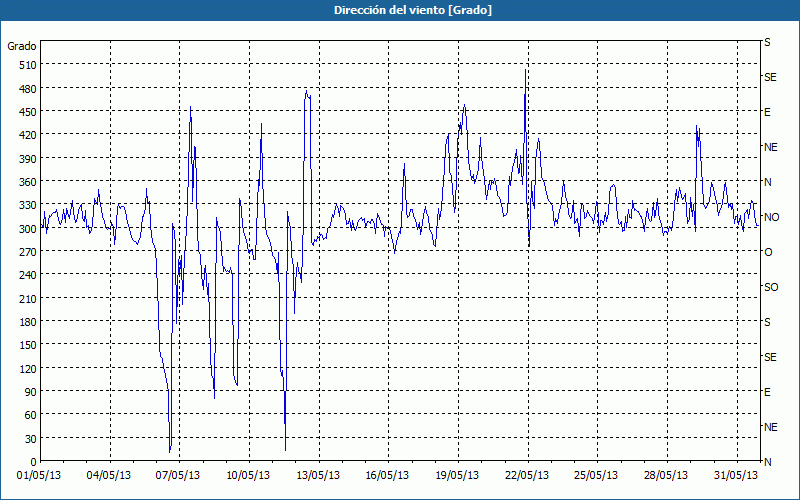Select the 13/05/13 date on the time axis
800x500 pixels.
[318, 476]
